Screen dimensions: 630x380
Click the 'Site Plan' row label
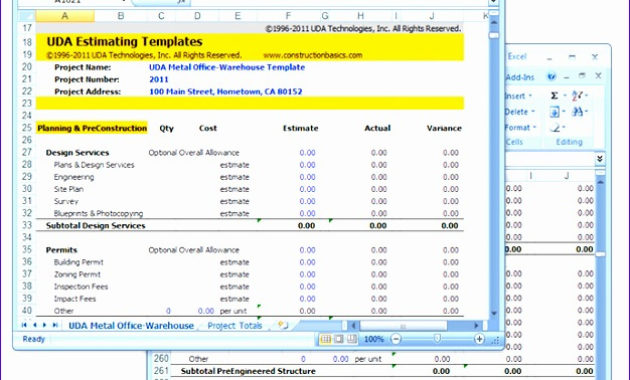[x=69, y=189]
